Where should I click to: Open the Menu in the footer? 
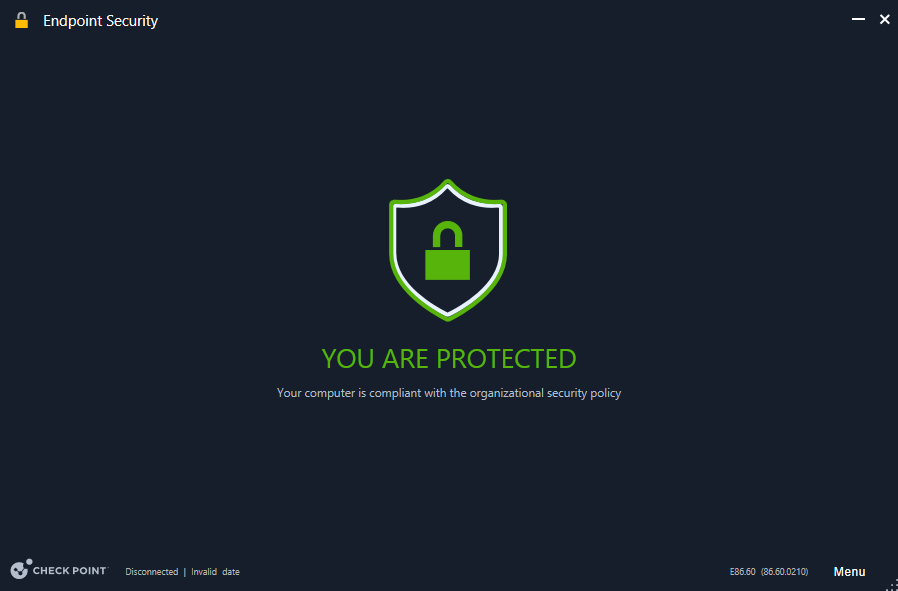coord(849,572)
